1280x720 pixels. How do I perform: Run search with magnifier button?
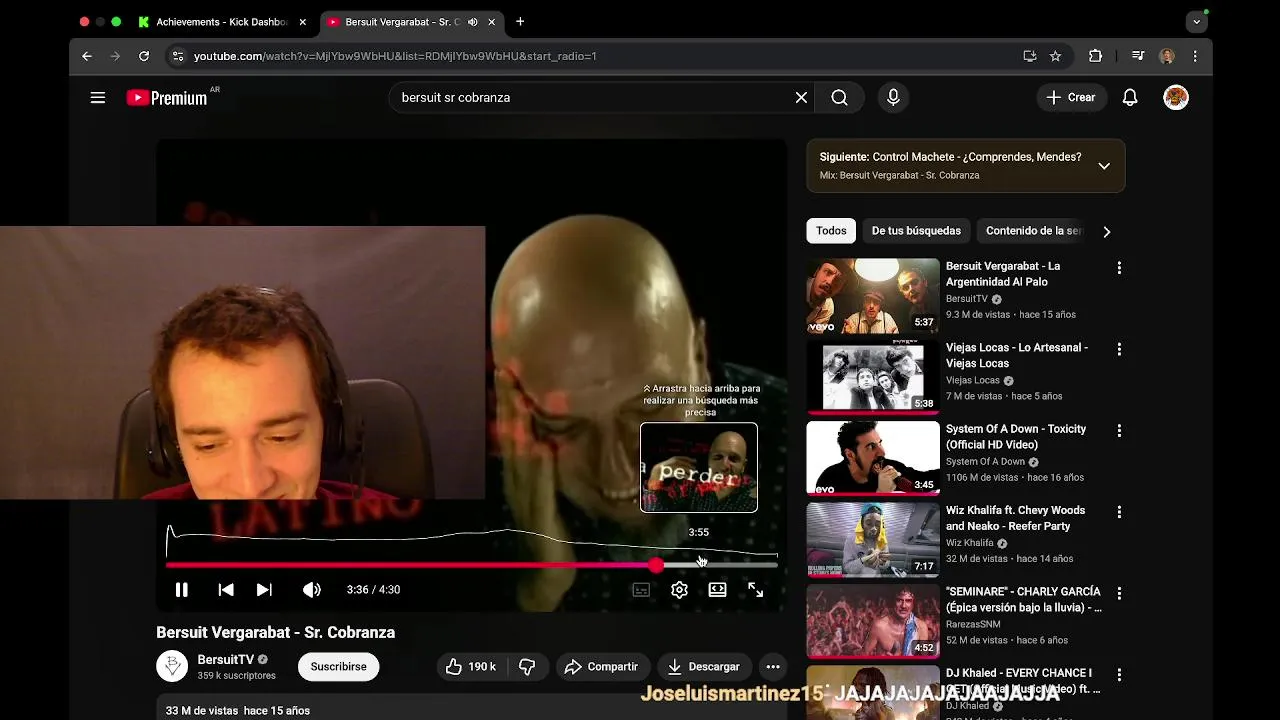click(840, 97)
